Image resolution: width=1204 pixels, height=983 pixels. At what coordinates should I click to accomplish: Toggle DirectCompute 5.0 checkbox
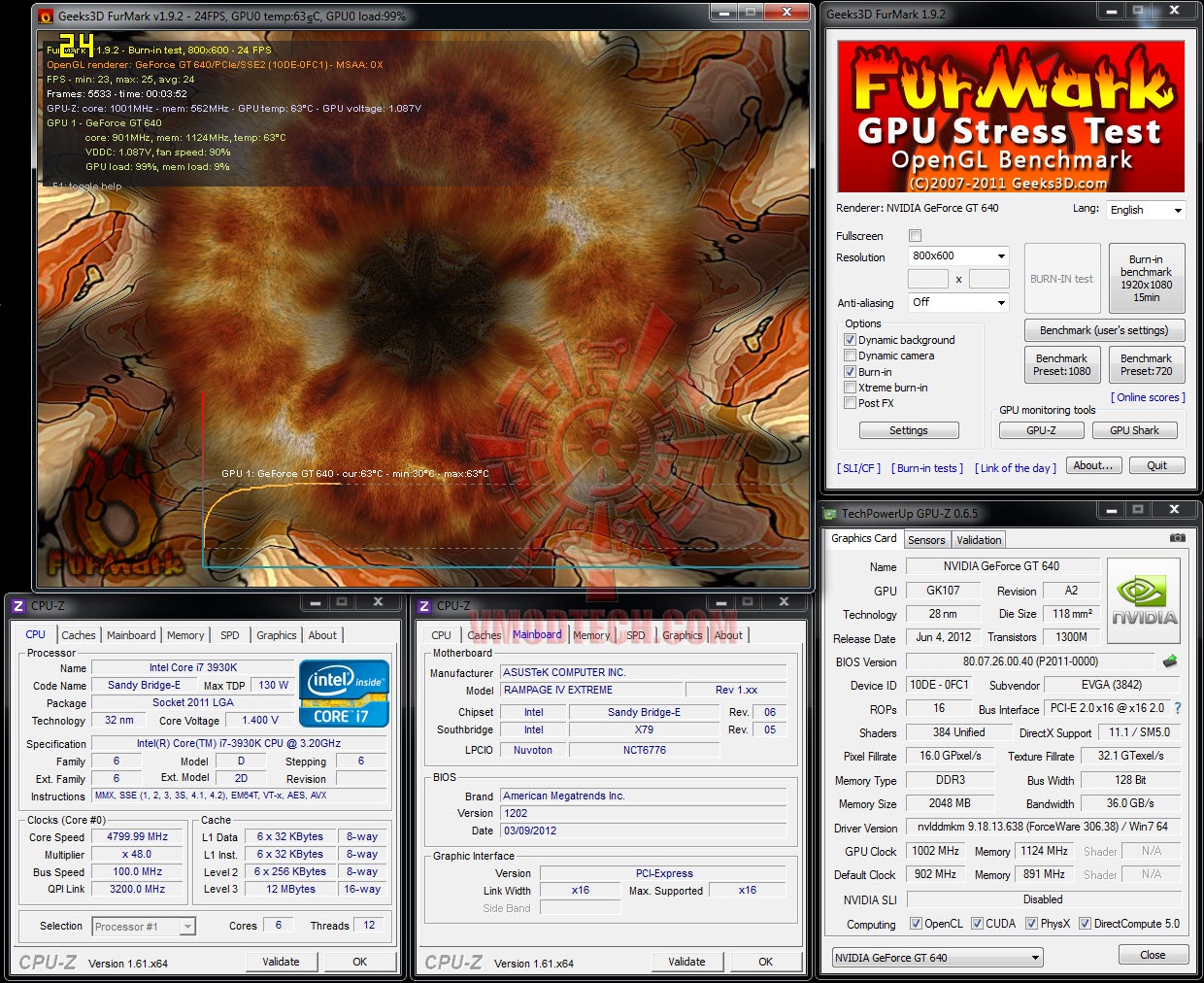[x=1085, y=924]
